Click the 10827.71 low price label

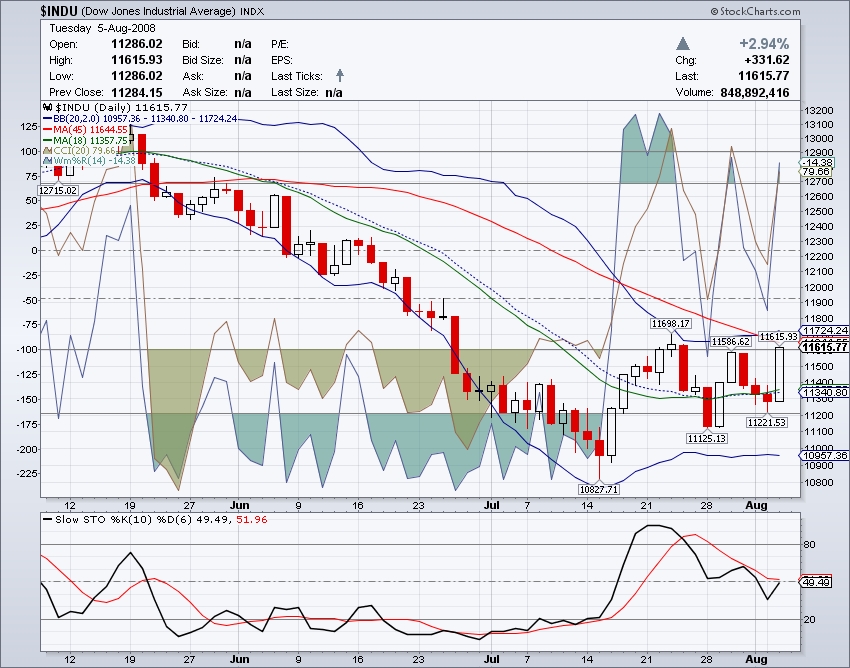click(x=598, y=490)
